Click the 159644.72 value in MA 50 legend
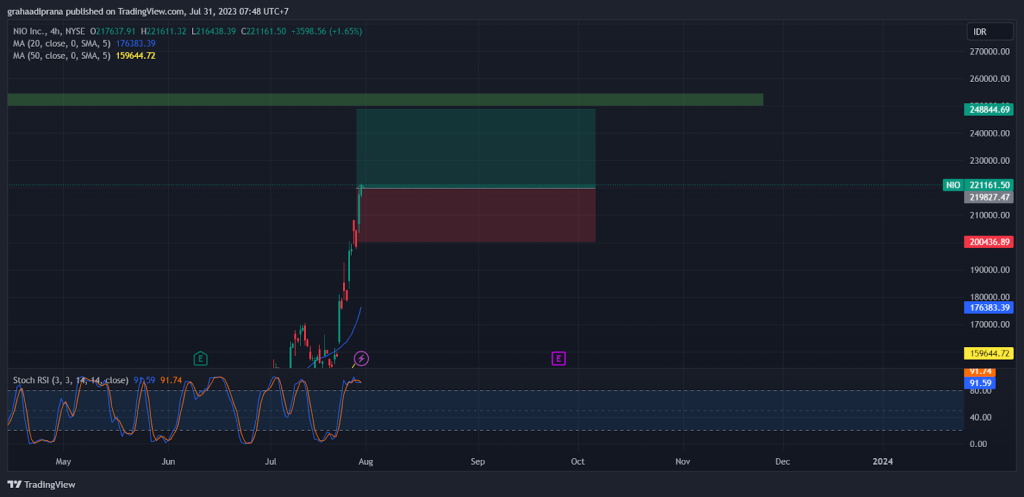The width and height of the screenshot is (1024, 497). point(136,56)
